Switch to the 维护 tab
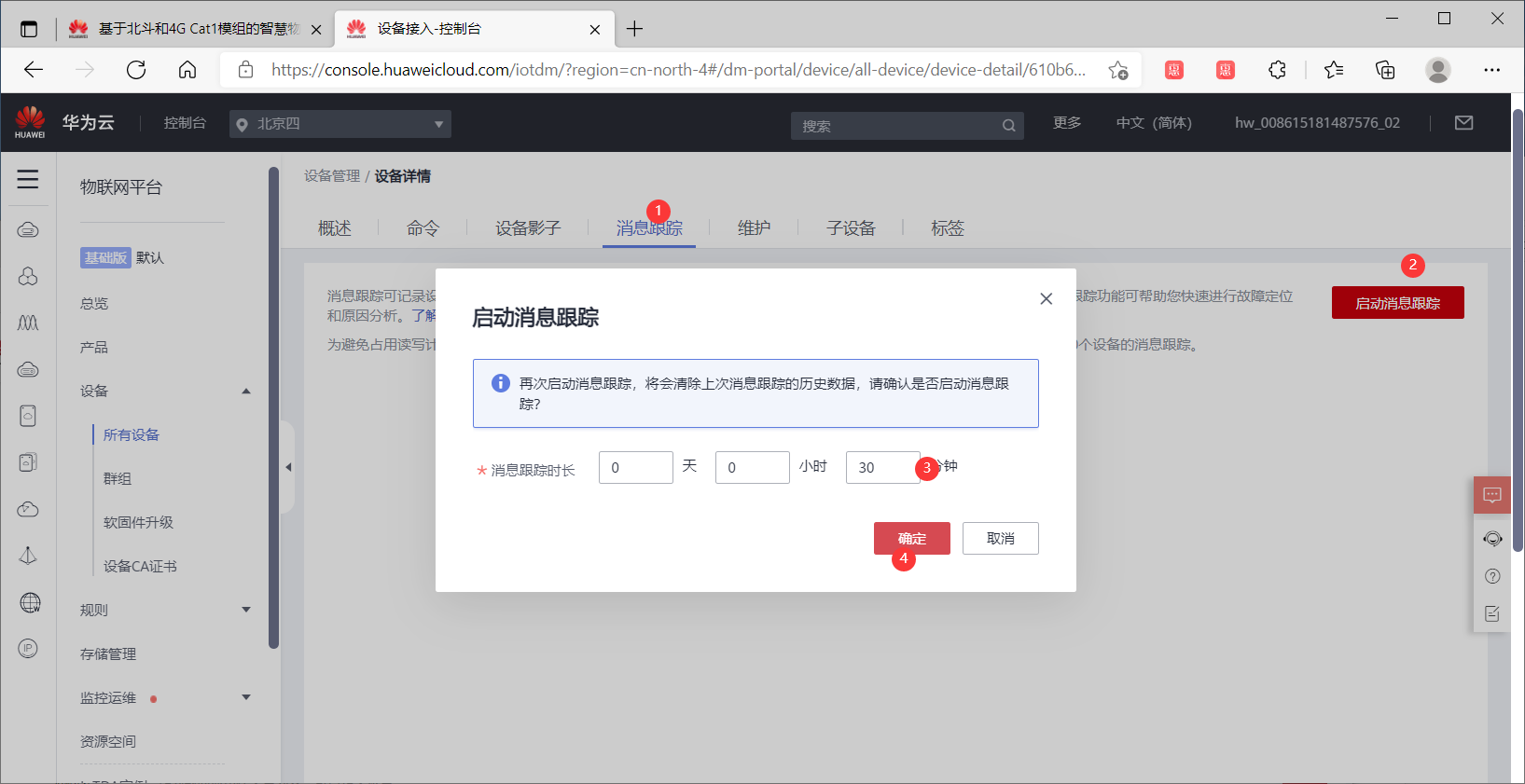1525x784 pixels. pyautogui.click(x=755, y=228)
